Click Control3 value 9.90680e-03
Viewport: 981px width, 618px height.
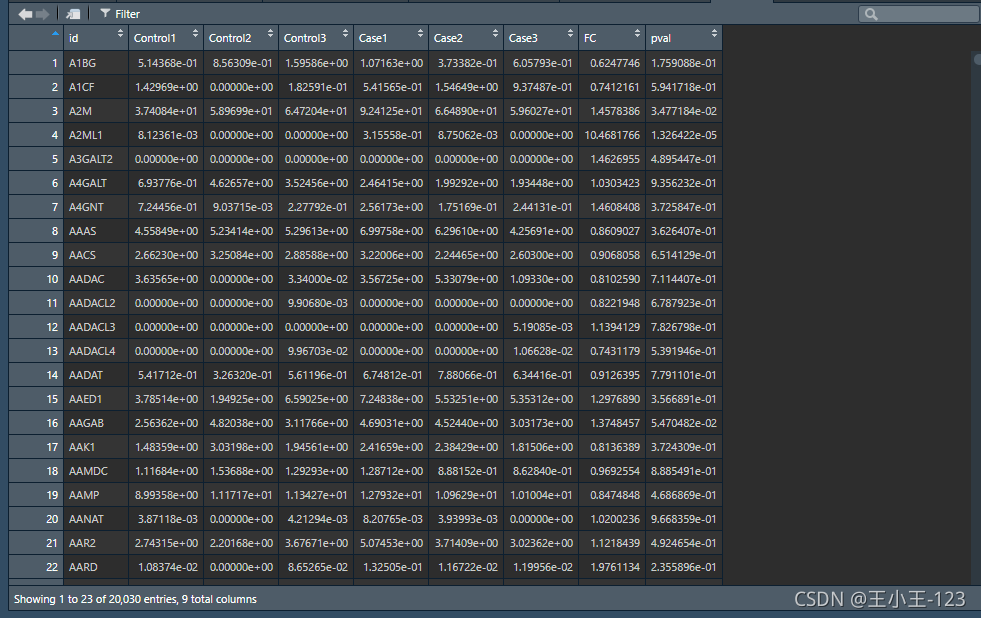(318, 303)
